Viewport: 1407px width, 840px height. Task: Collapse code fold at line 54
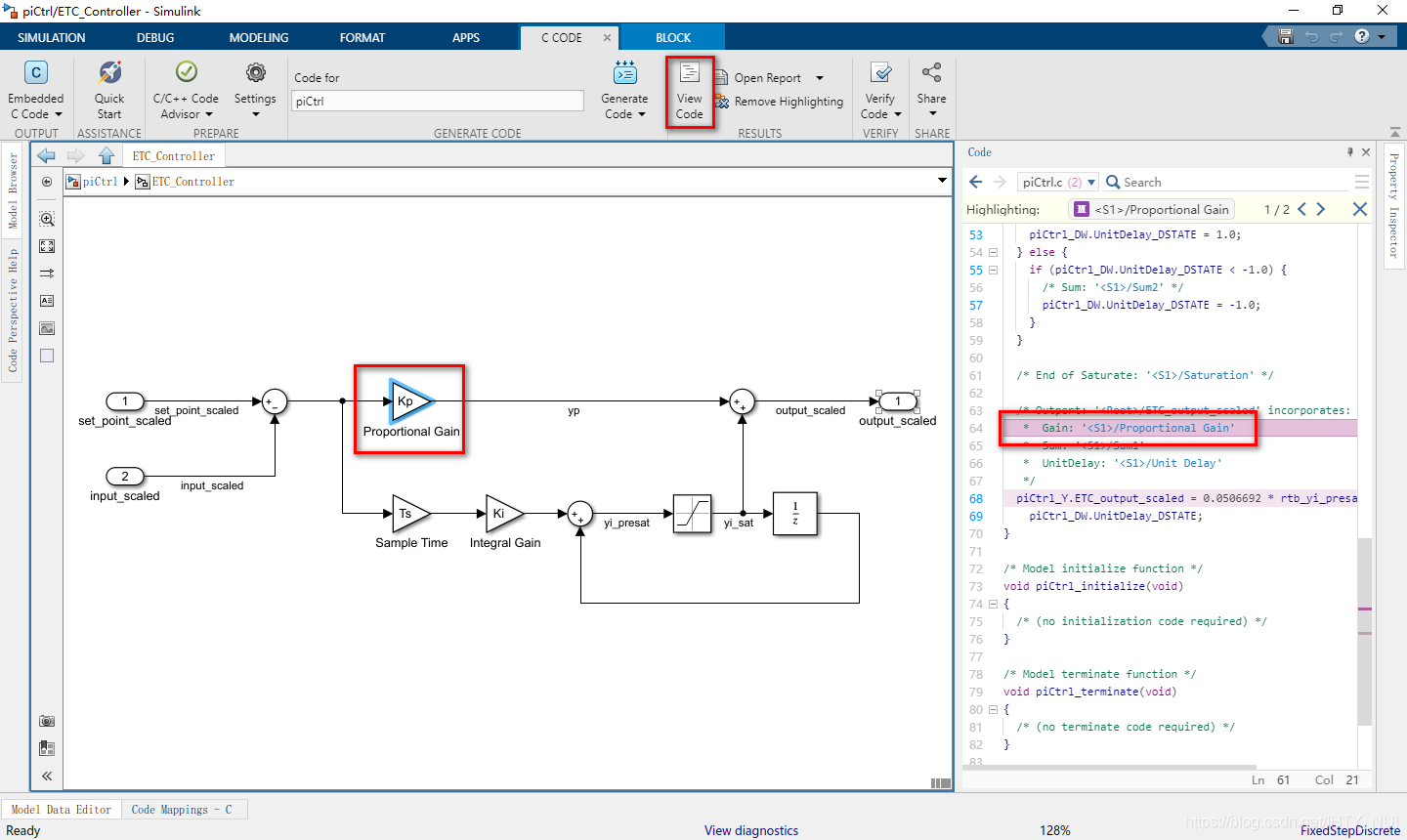pyautogui.click(x=993, y=252)
